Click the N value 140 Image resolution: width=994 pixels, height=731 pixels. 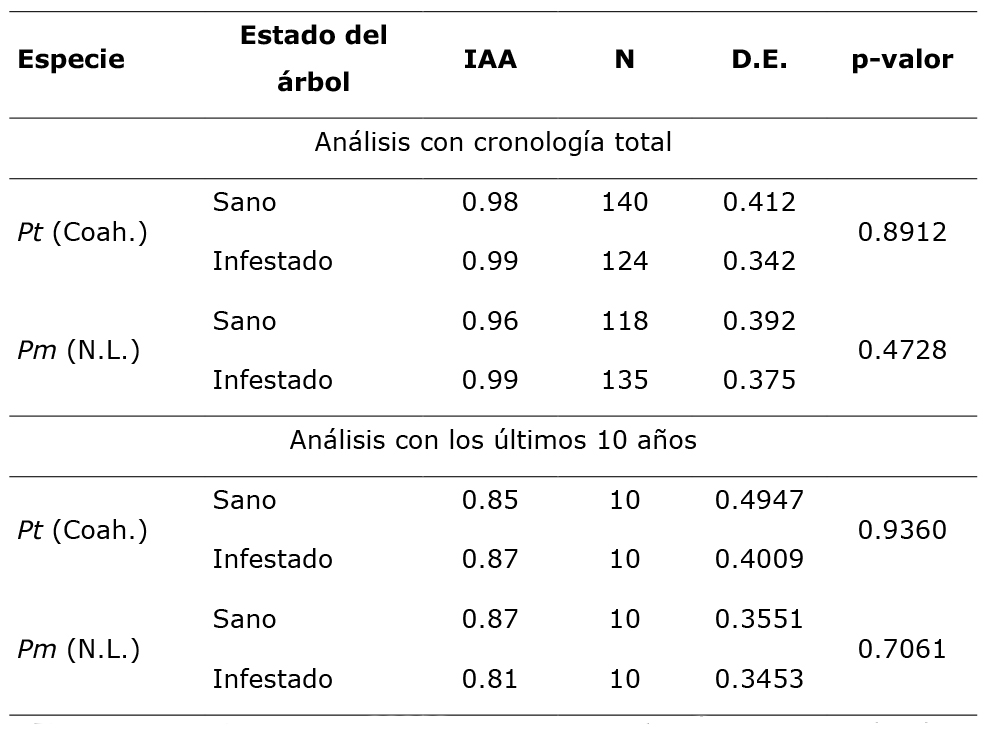click(624, 202)
